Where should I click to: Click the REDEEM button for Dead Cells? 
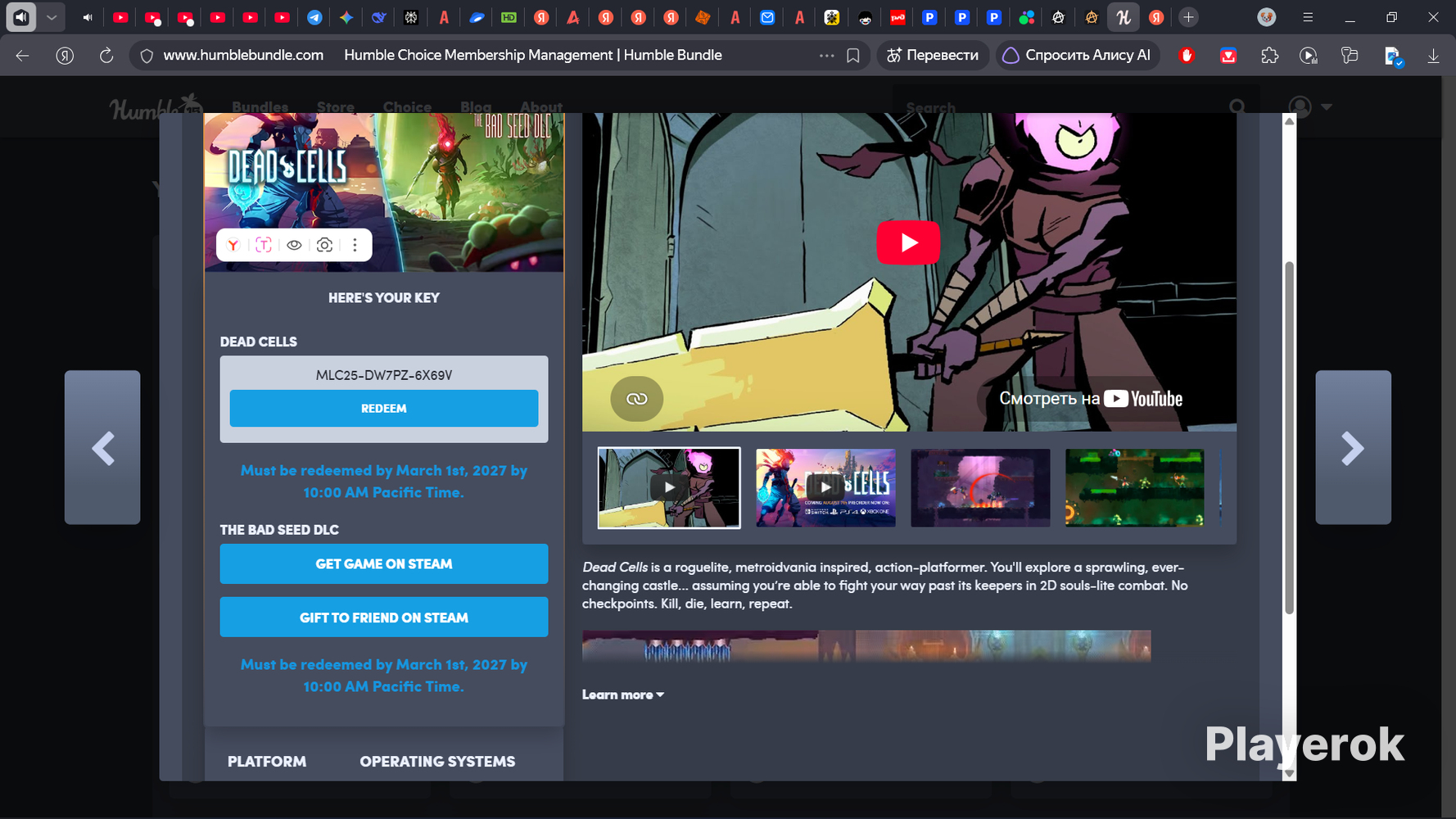click(x=384, y=409)
